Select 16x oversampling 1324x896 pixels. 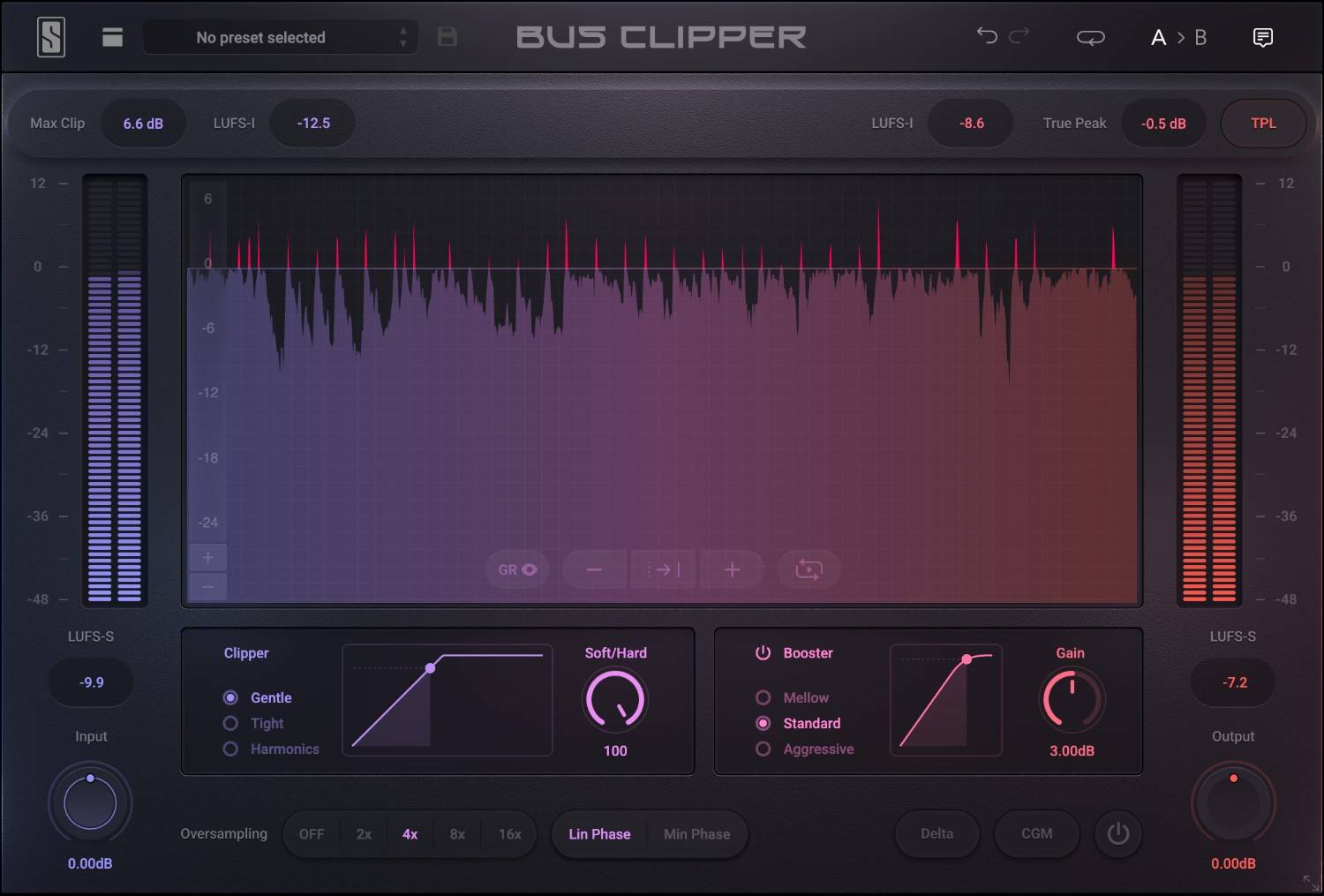[x=509, y=833]
